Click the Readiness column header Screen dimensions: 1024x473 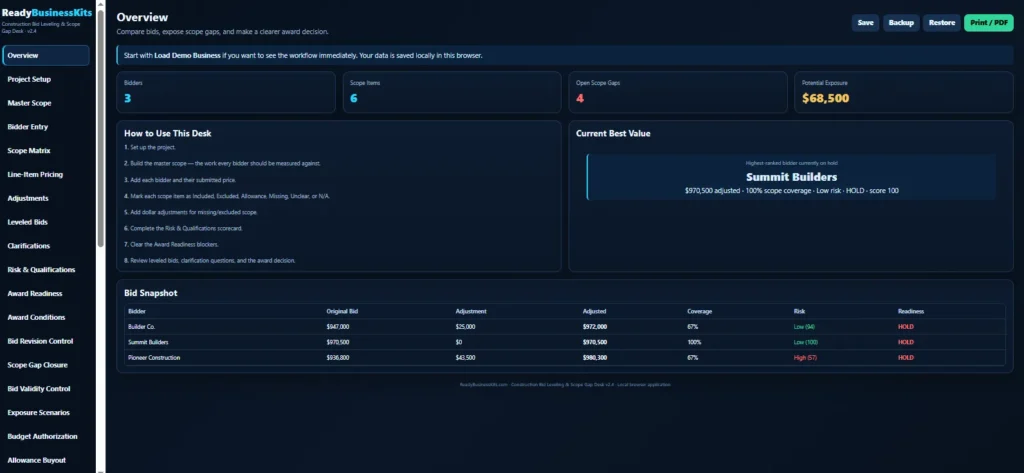(x=911, y=312)
